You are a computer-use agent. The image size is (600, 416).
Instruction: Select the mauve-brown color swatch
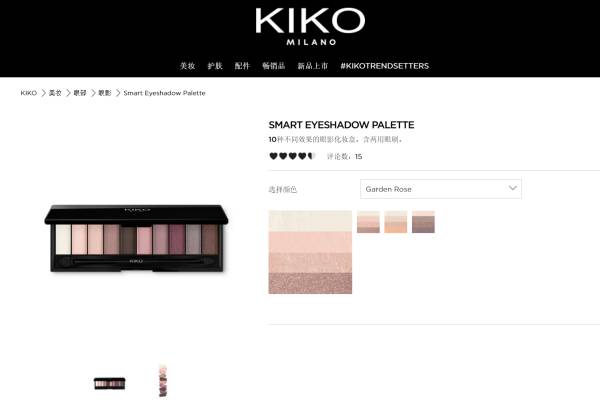423,222
